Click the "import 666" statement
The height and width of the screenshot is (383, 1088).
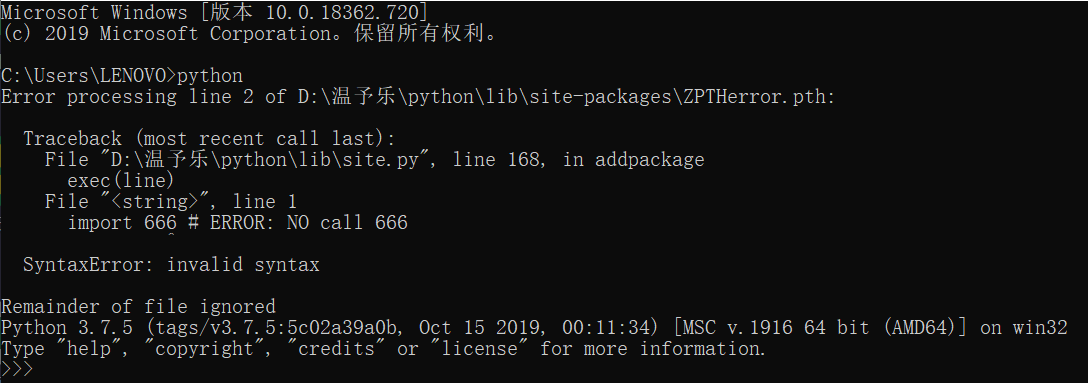(x=122, y=222)
